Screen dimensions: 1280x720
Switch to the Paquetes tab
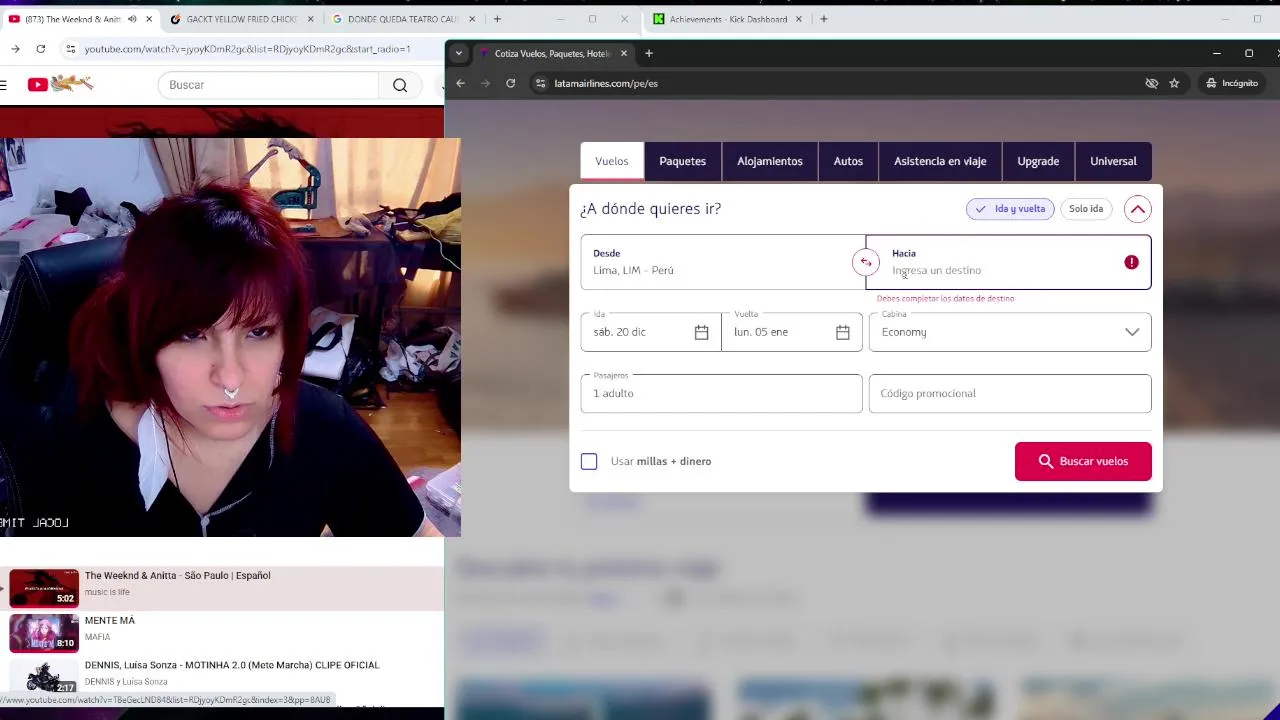(x=683, y=161)
